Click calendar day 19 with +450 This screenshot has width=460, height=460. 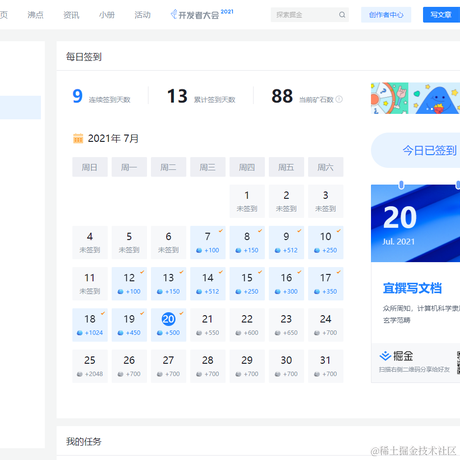[x=129, y=325]
